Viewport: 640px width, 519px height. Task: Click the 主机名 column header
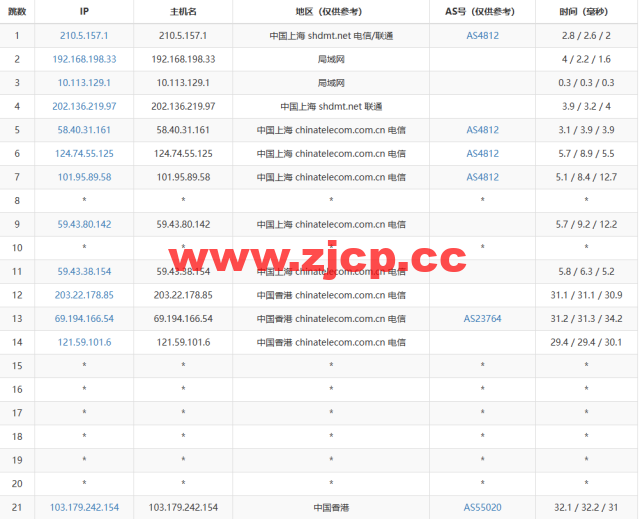pos(183,11)
